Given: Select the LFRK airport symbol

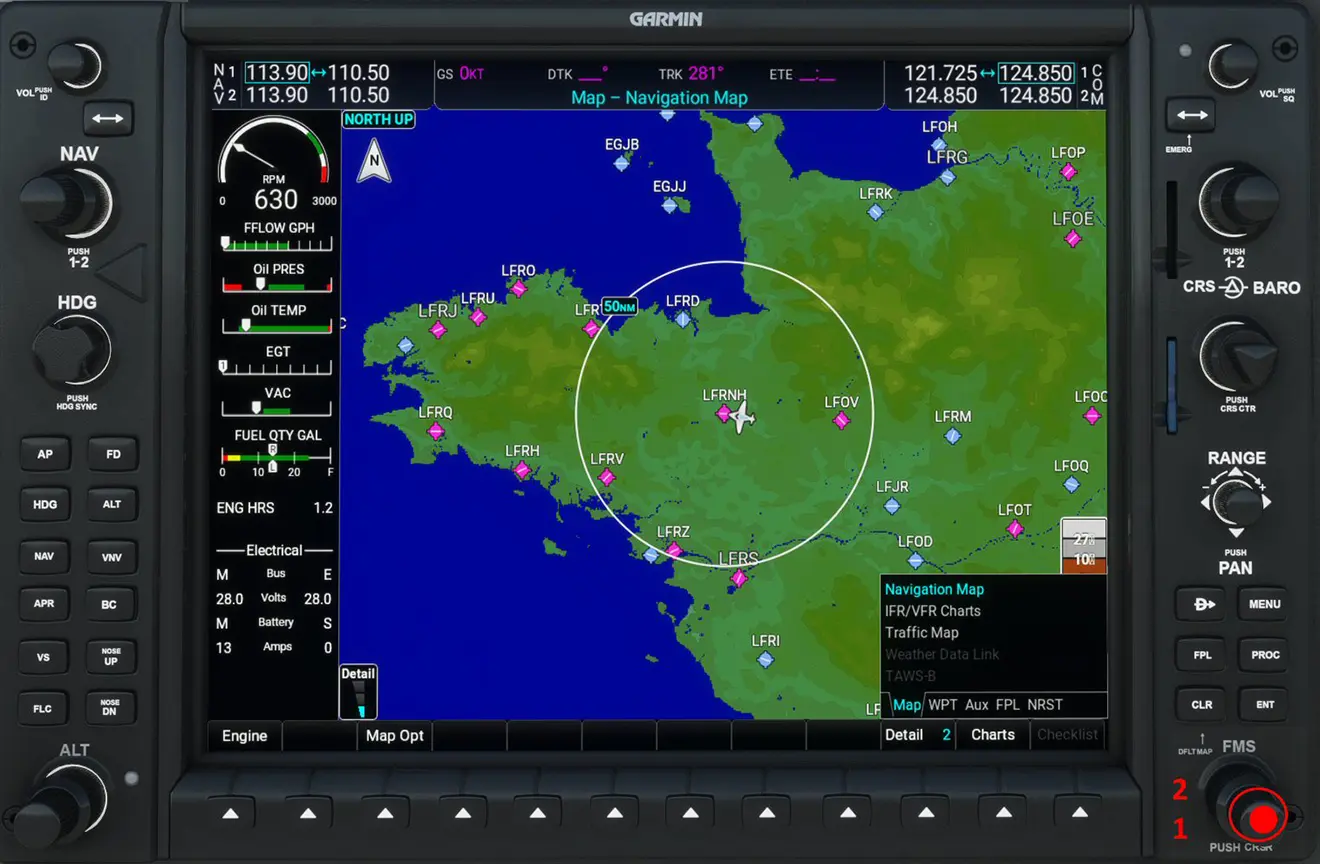Looking at the screenshot, I should pyautogui.click(x=875, y=212).
